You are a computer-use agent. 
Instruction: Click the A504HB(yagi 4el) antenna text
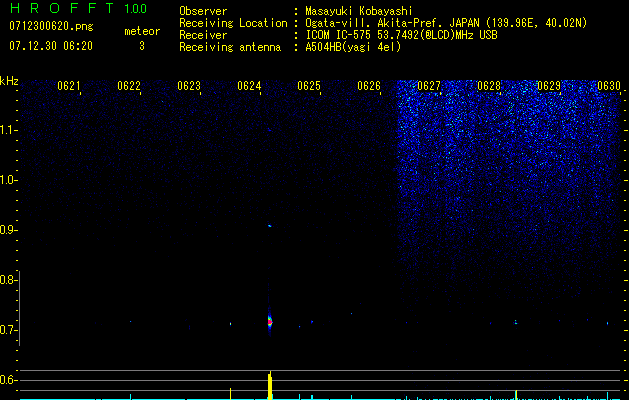(x=353, y=47)
